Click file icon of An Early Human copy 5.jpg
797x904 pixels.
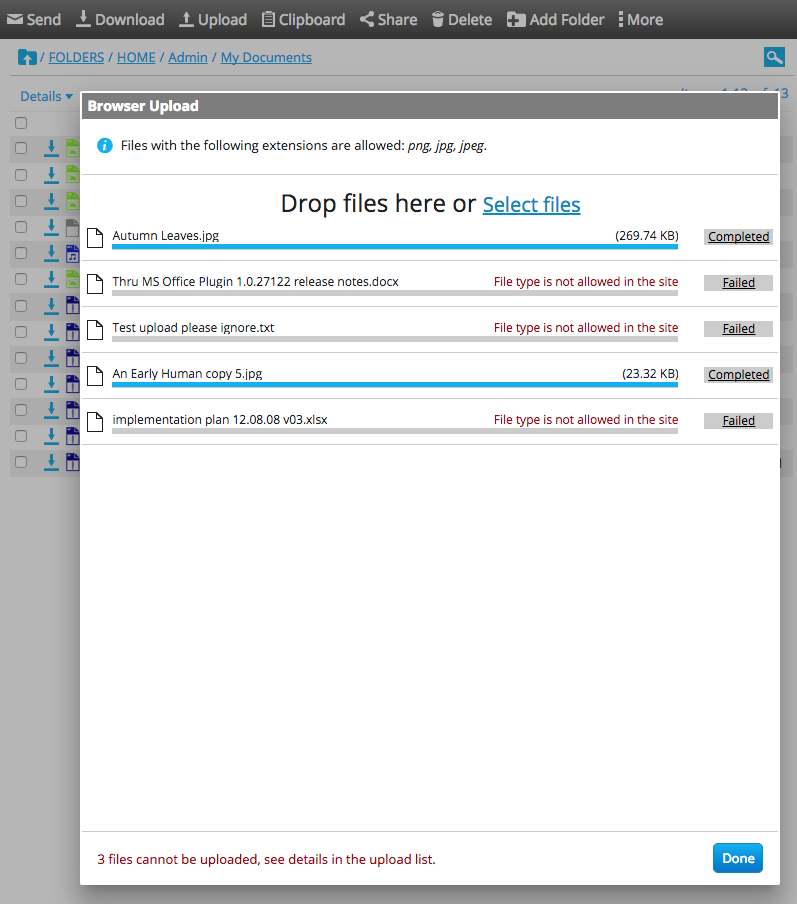95,376
